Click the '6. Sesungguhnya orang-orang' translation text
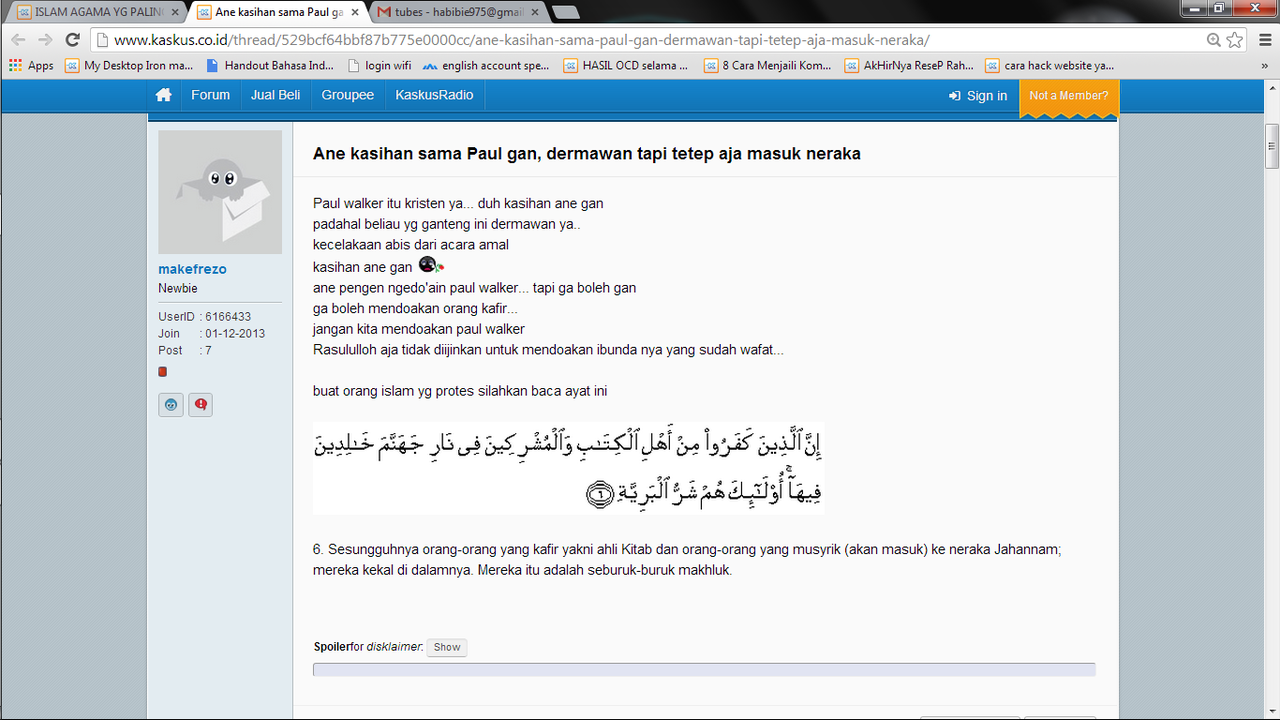The image size is (1280, 720). point(687,560)
